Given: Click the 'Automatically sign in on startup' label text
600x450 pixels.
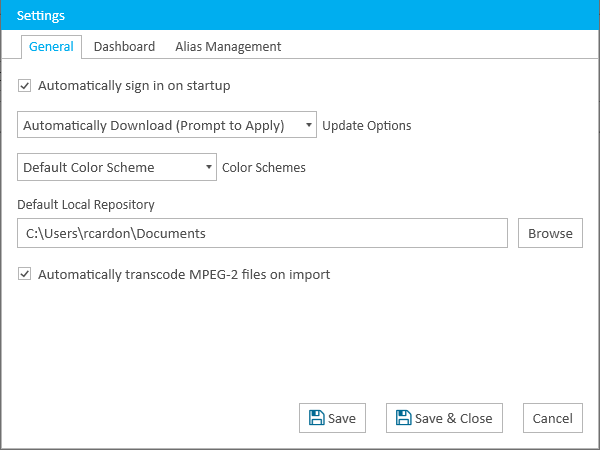Looking at the screenshot, I should (x=134, y=85).
